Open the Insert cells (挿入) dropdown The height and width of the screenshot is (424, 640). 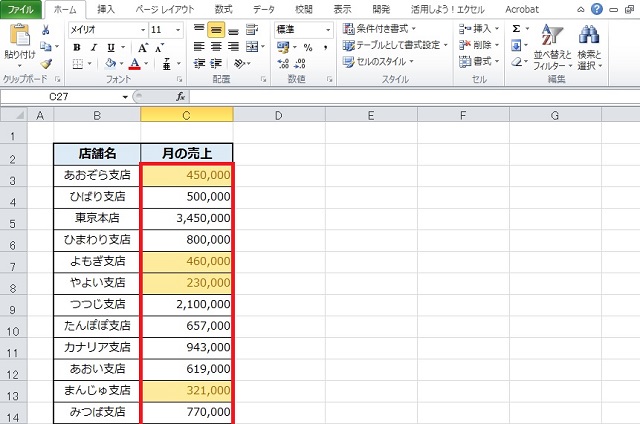pos(497,29)
